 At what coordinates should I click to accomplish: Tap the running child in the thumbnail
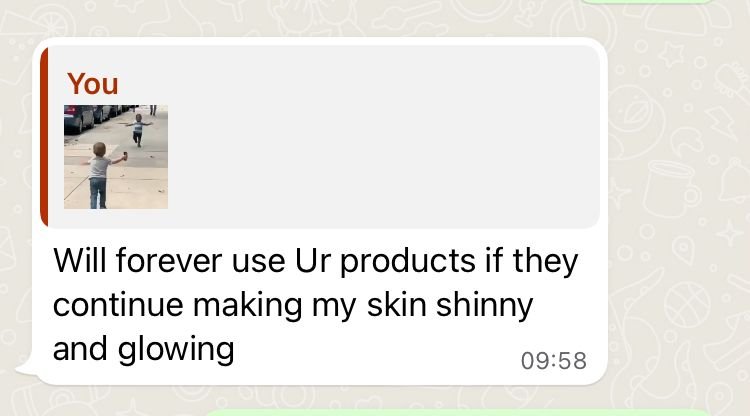click(138, 130)
